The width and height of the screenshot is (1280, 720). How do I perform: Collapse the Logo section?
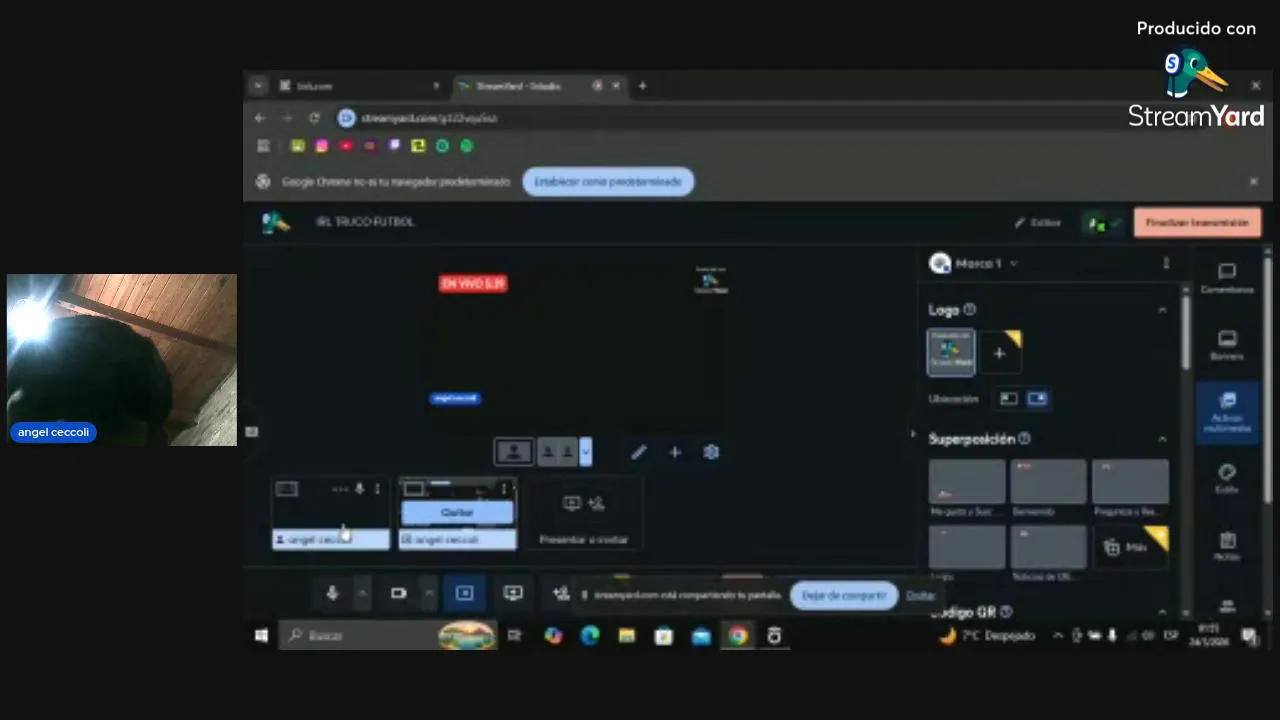(1162, 310)
